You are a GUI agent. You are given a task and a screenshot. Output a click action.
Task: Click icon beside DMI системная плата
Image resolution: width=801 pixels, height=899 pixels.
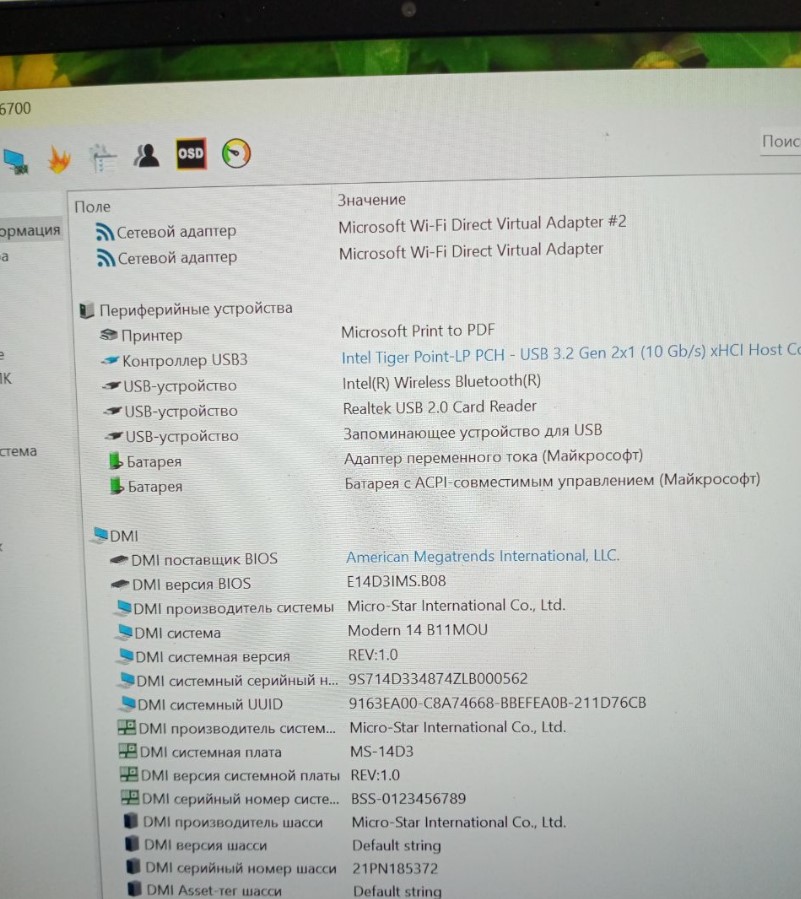click(x=128, y=752)
